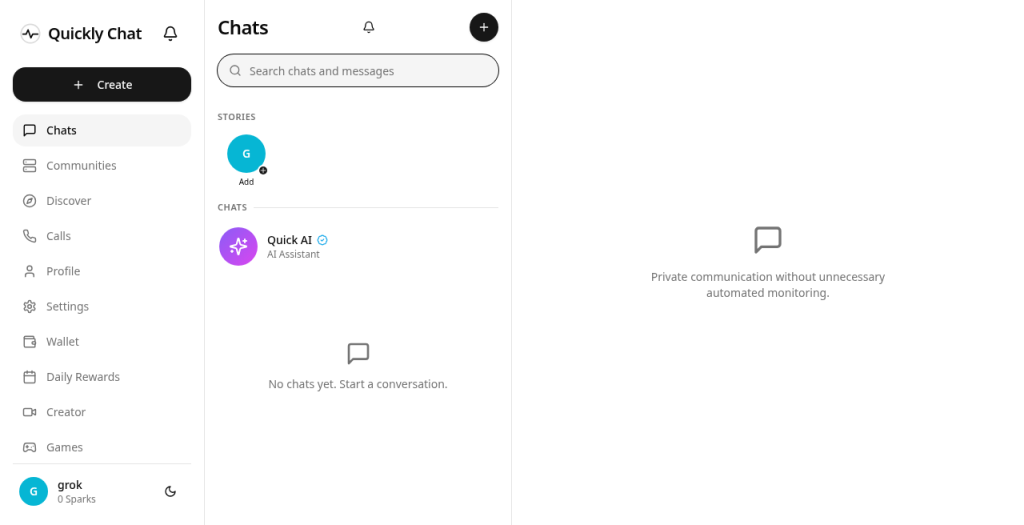
Task: Select Chats in the sidebar
Action: pyautogui.click(x=102, y=130)
